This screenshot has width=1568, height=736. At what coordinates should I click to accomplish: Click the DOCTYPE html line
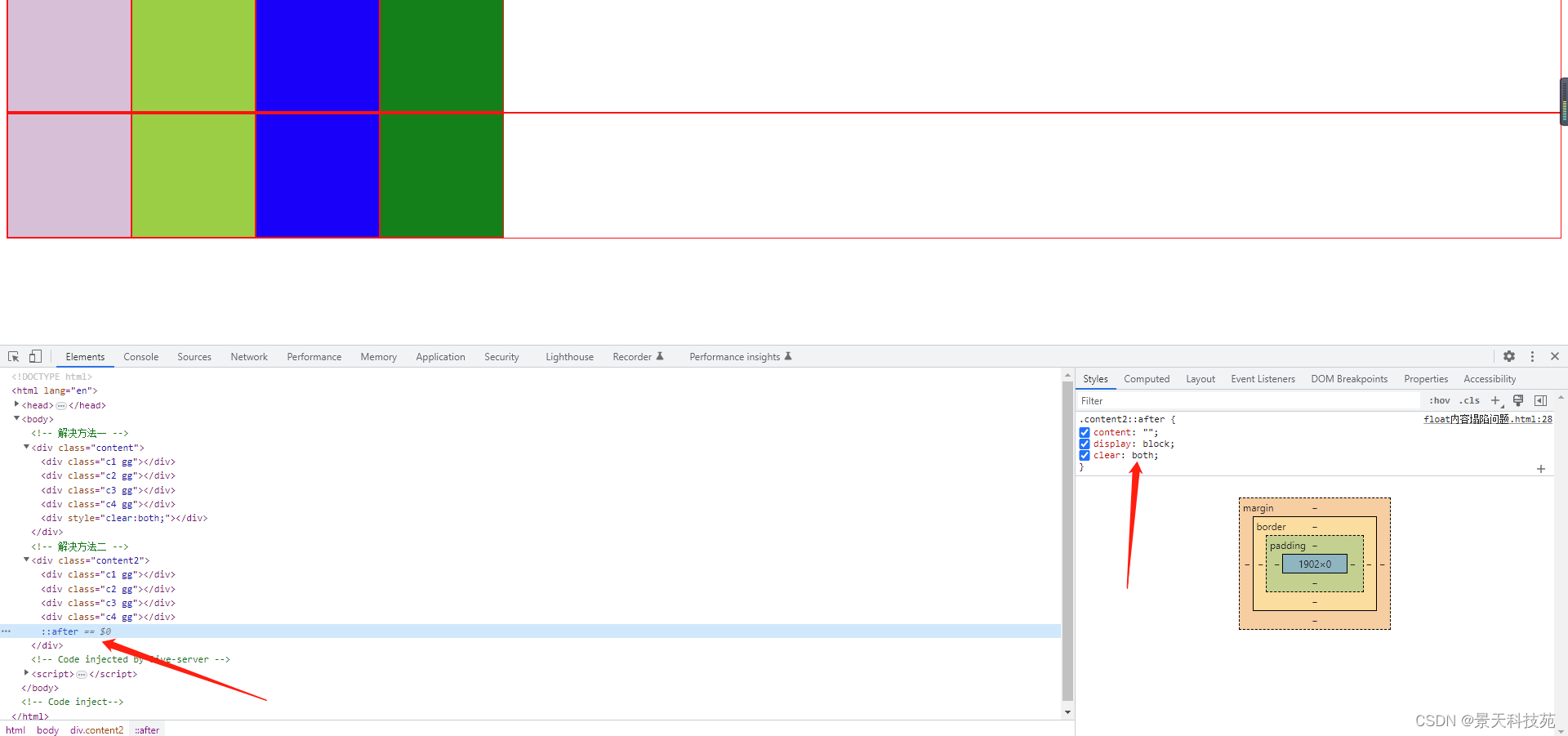coord(51,377)
